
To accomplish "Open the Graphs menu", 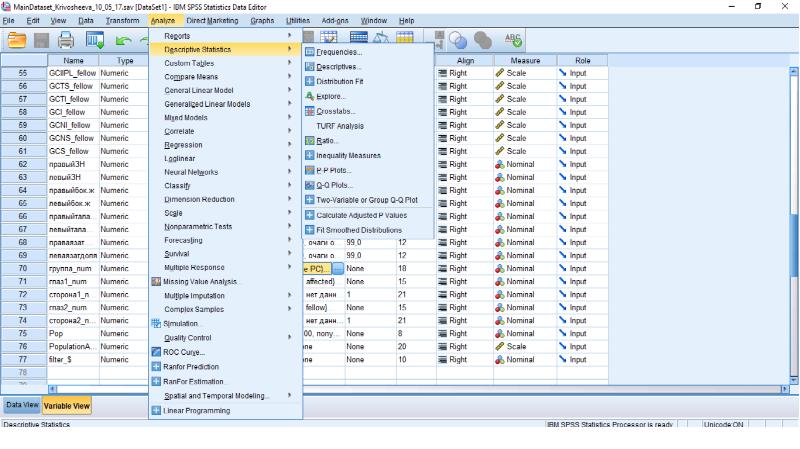I will coord(262,20).
